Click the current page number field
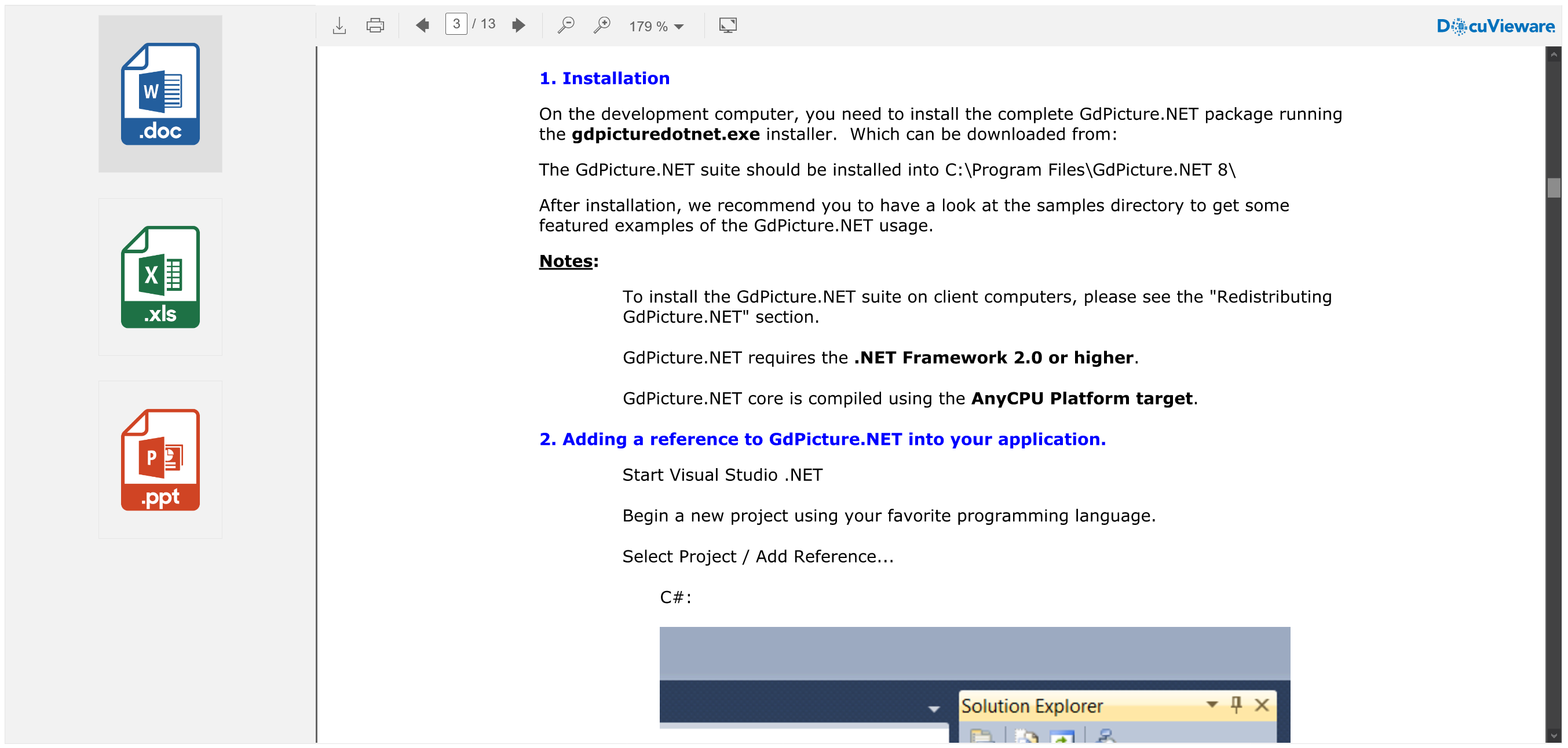Viewport: 1568px width, 748px height. point(456,24)
